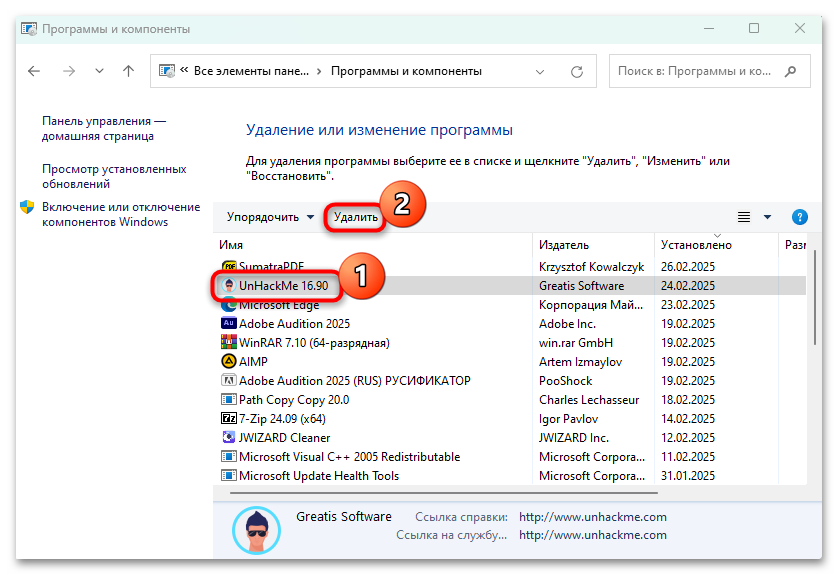This screenshot has height=575, width=838.
Task: Select the Microsoft Edge icon
Action: pyautogui.click(x=229, y=305)
